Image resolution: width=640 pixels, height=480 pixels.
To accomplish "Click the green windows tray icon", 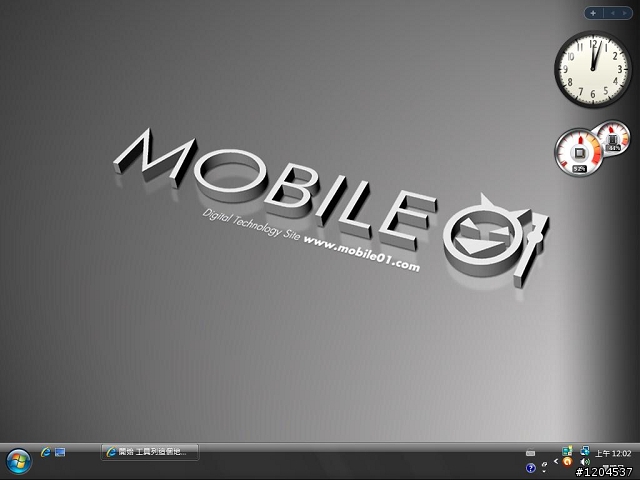I will [x=567, y=451].
